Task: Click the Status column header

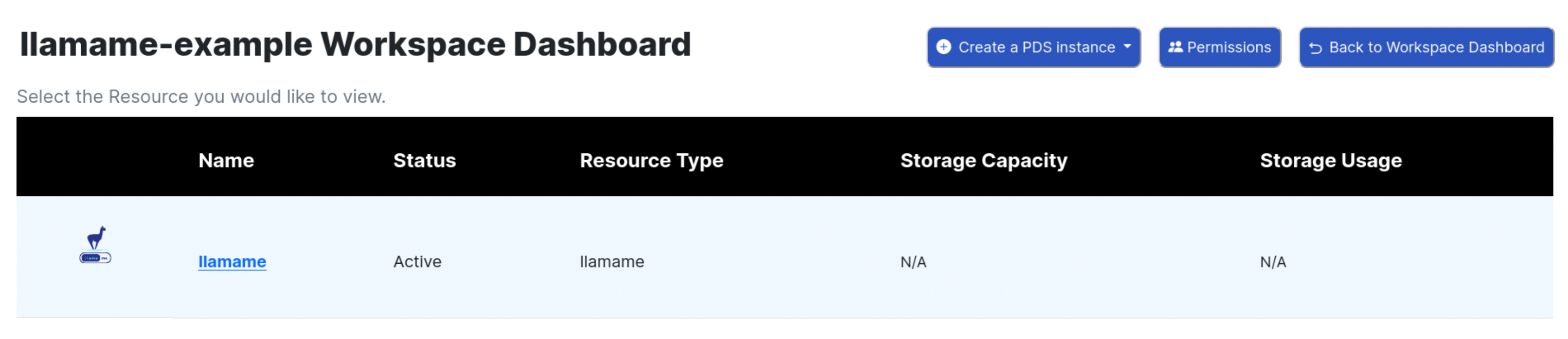Action: (x=424, y=160)
